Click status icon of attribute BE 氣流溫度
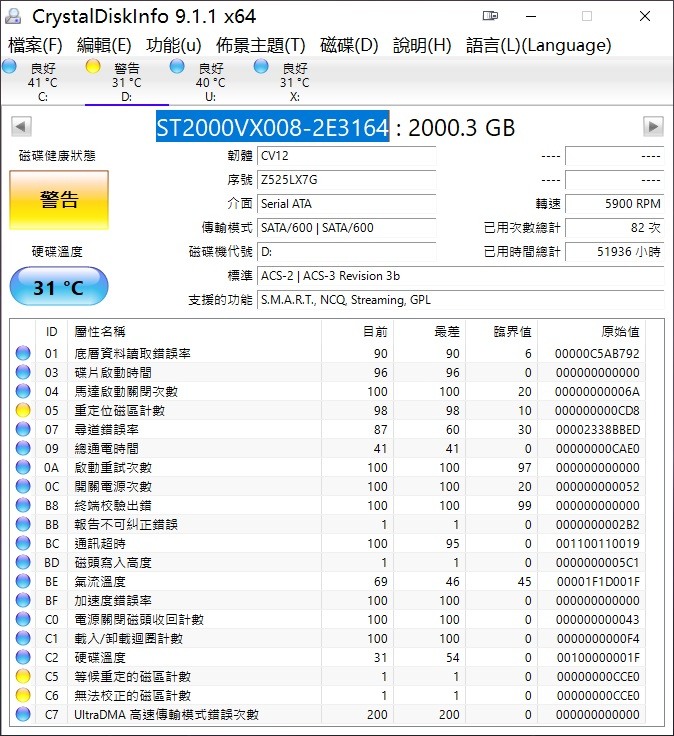The image size is (674, 736). point(23,581)
